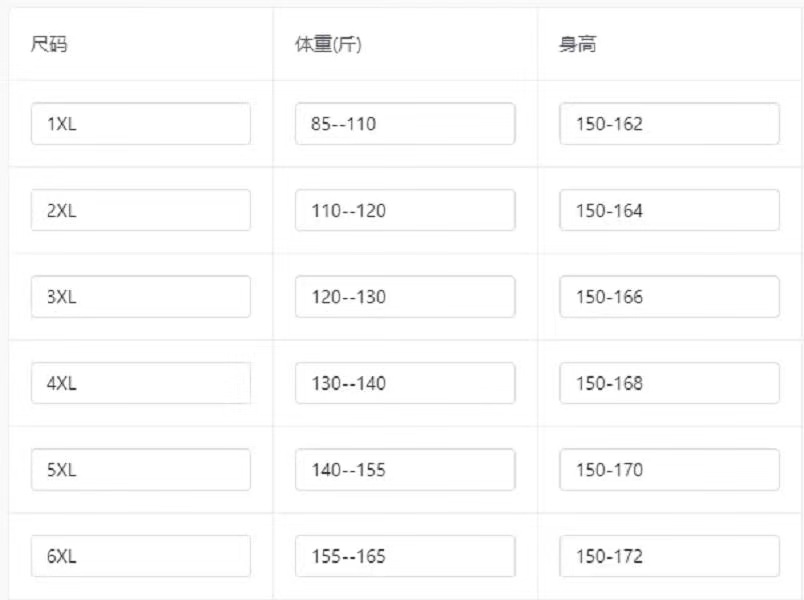Select the 140--155 weight field
804x600 pixels.
pyautogui.click(x=405, y=470)
